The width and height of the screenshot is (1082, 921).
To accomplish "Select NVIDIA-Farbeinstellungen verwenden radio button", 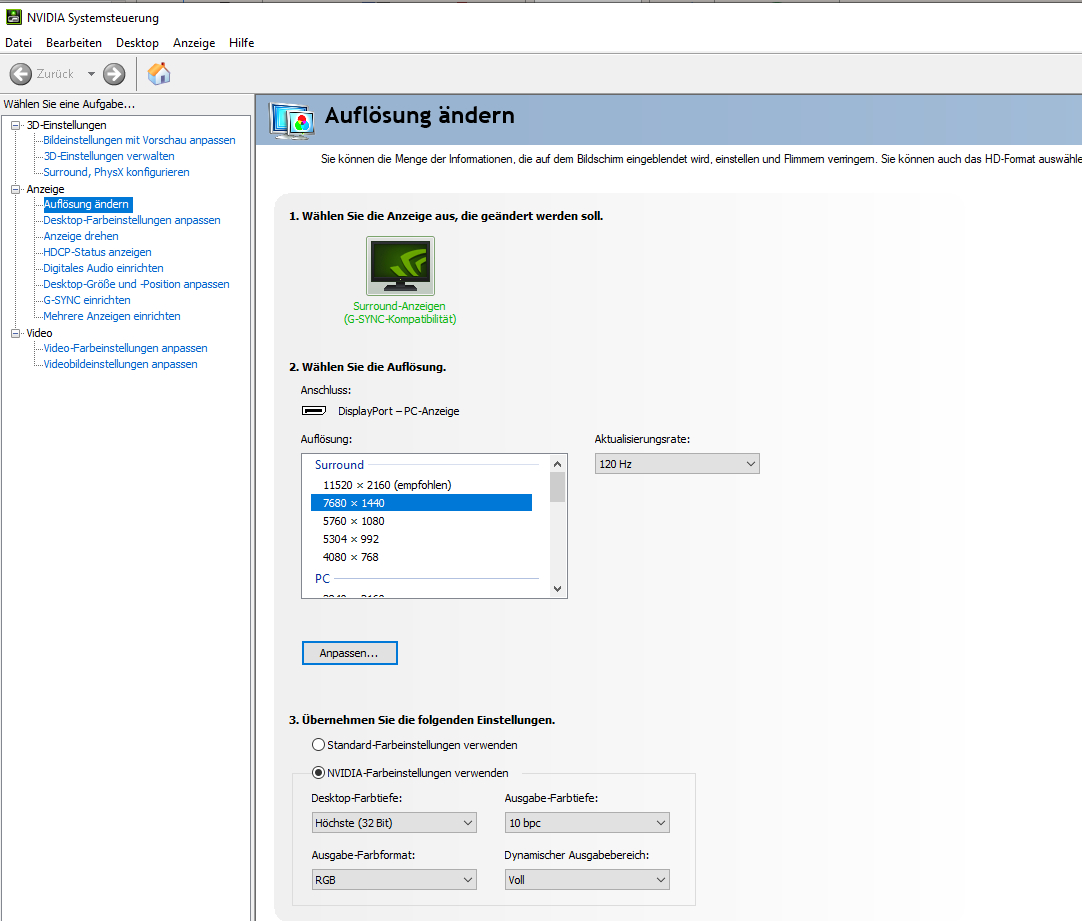I will [318, 773].
